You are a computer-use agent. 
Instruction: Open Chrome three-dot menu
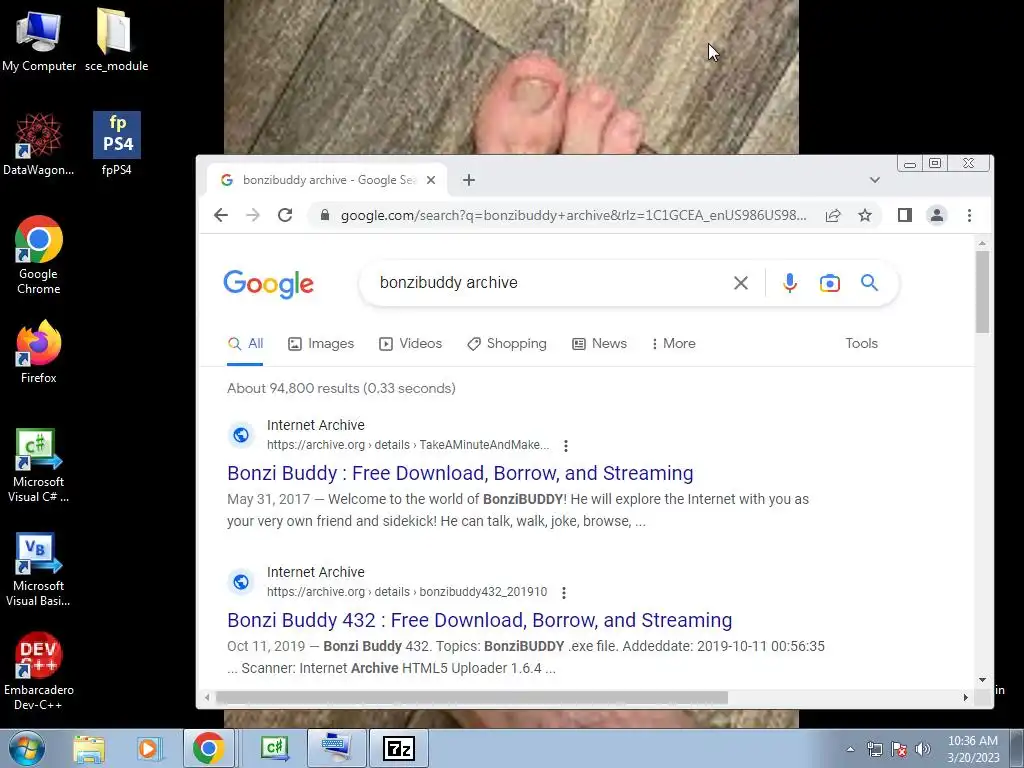[x=969, y=215]
